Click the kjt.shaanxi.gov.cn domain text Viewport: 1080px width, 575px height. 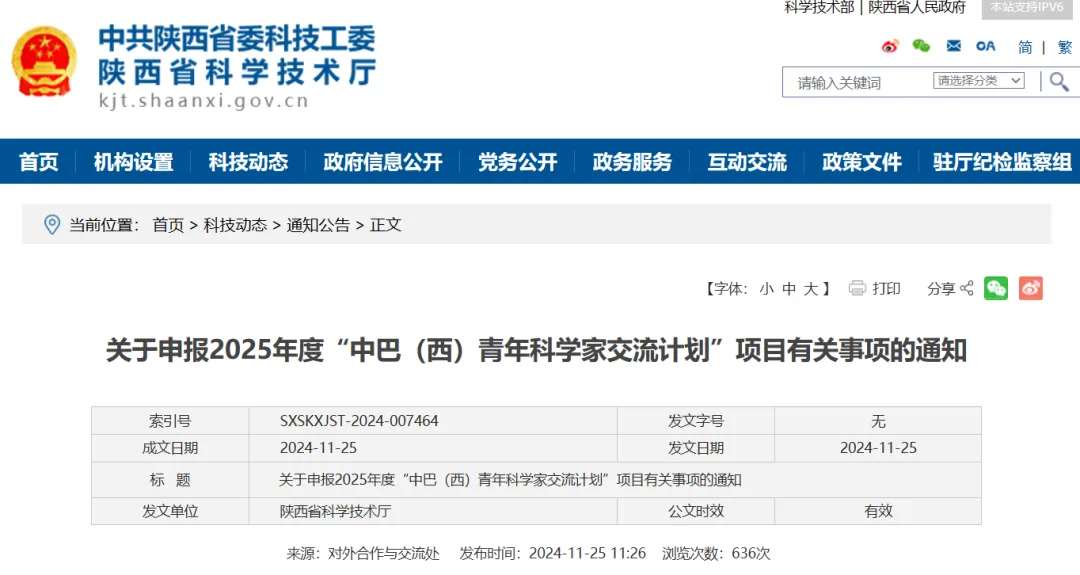pos(203,101)
